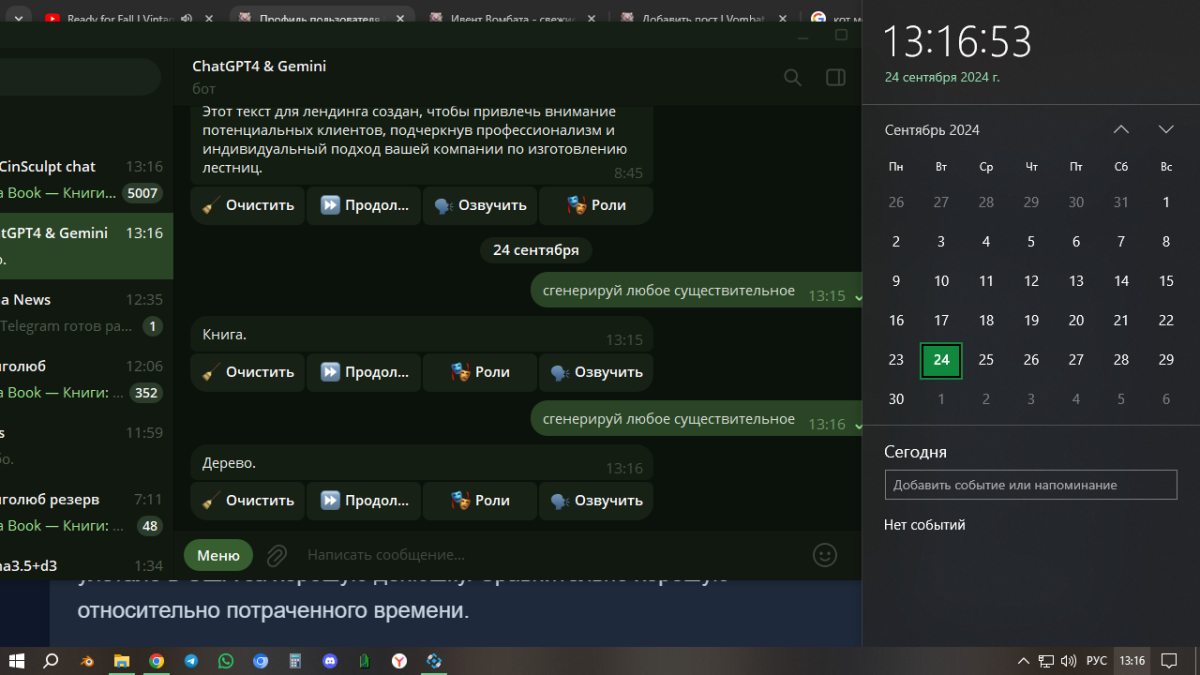Open Yandex Browser from the taskbar
The image size is (1200, 675).
click(399, 661)
